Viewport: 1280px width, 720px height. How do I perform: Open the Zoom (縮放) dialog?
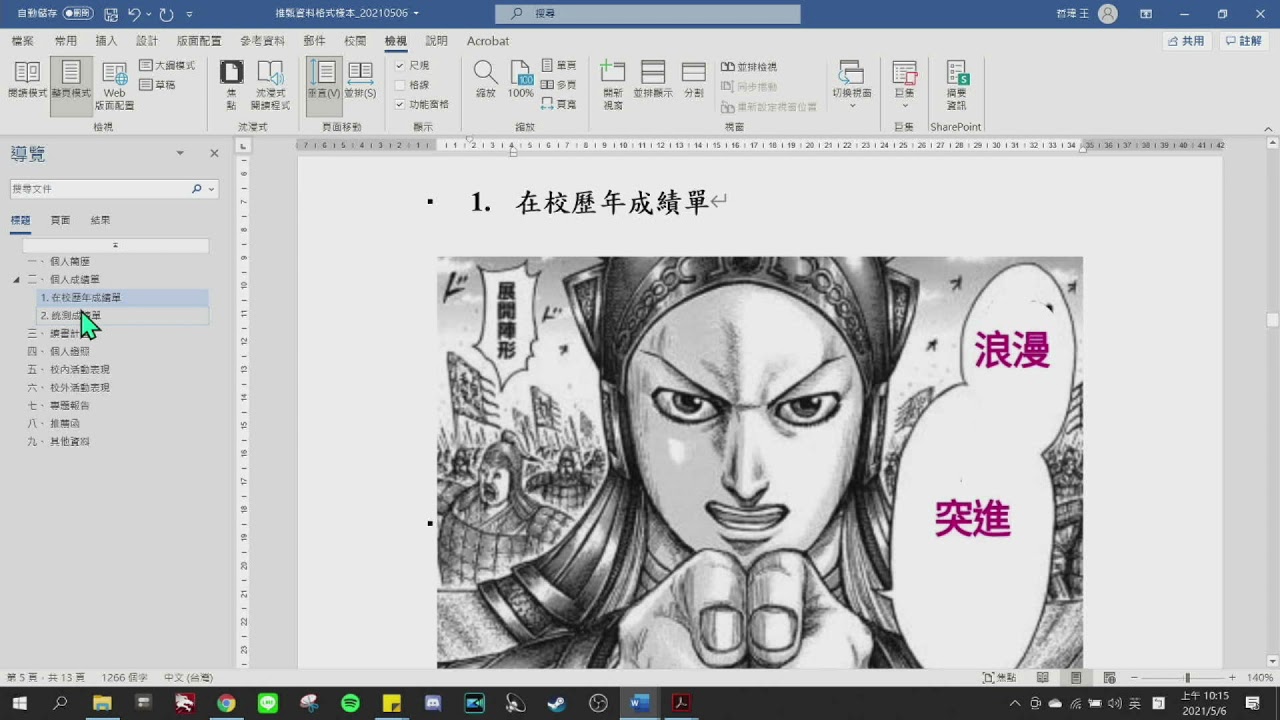(x=485, y=79)
